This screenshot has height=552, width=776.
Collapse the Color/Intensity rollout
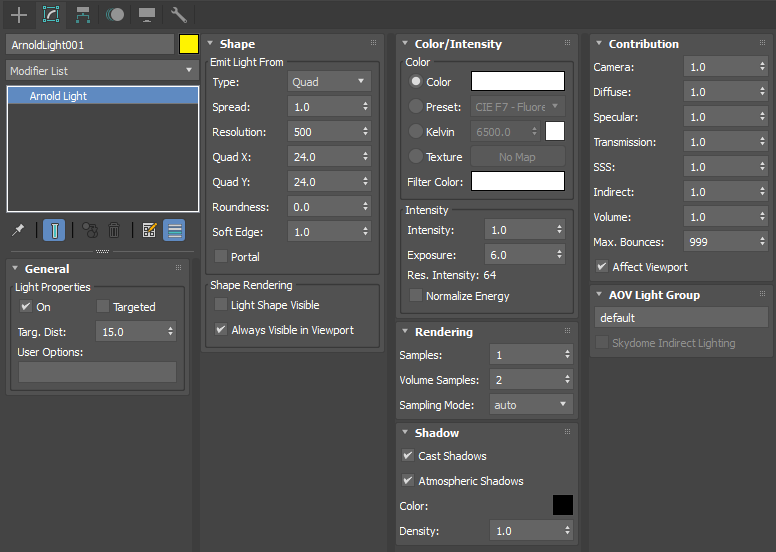pyautogui.click(x=405, y=44)
